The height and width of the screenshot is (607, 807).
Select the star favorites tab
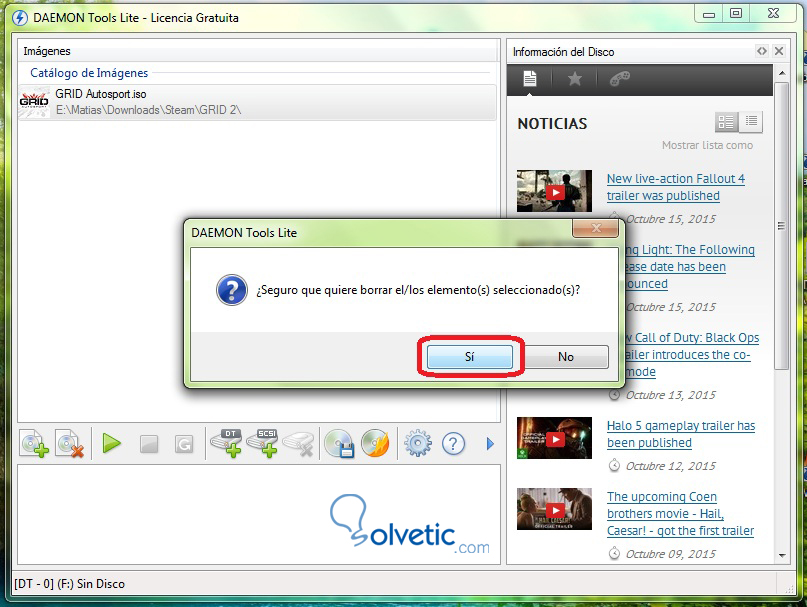click(574, 79)
